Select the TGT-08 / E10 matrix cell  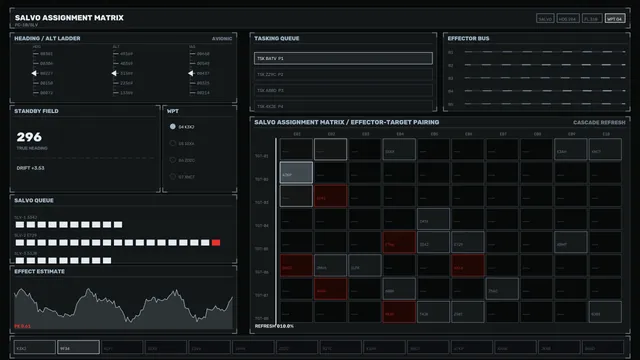point(605,312)
